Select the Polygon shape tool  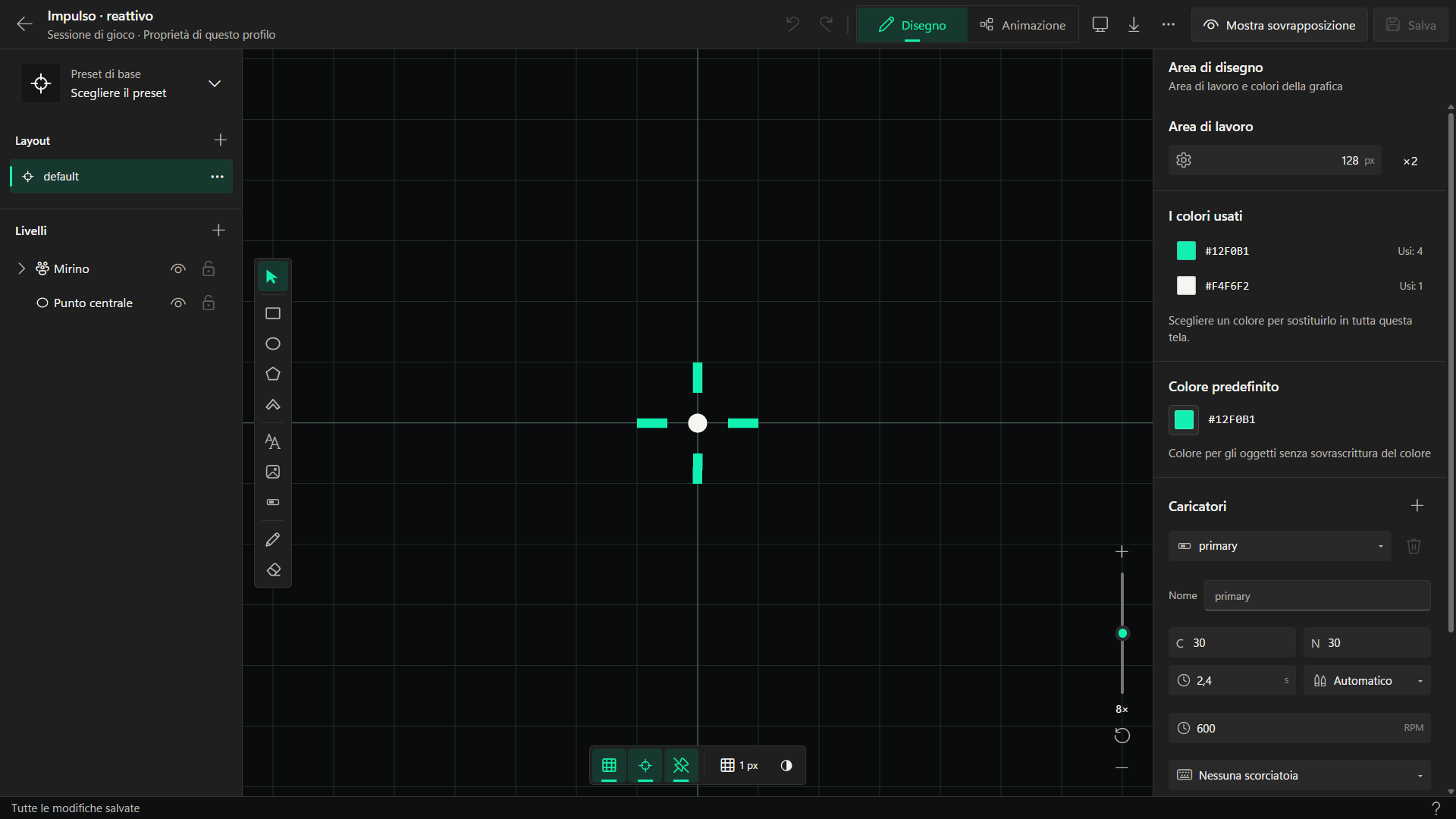point(273,374)
